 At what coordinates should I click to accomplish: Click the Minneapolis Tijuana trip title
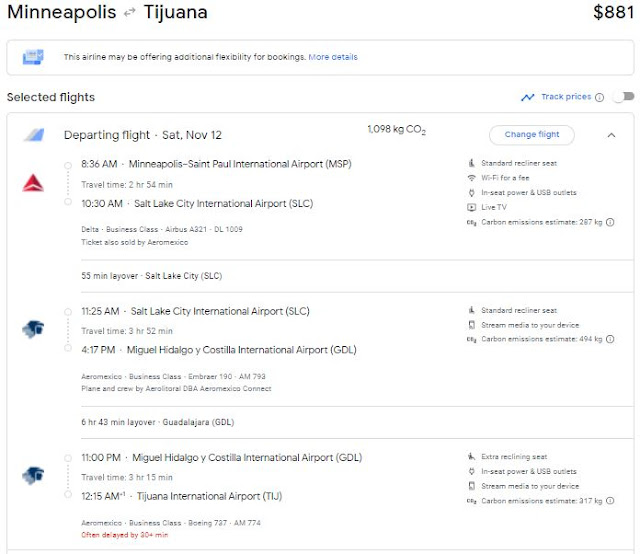tap(107, 13)
